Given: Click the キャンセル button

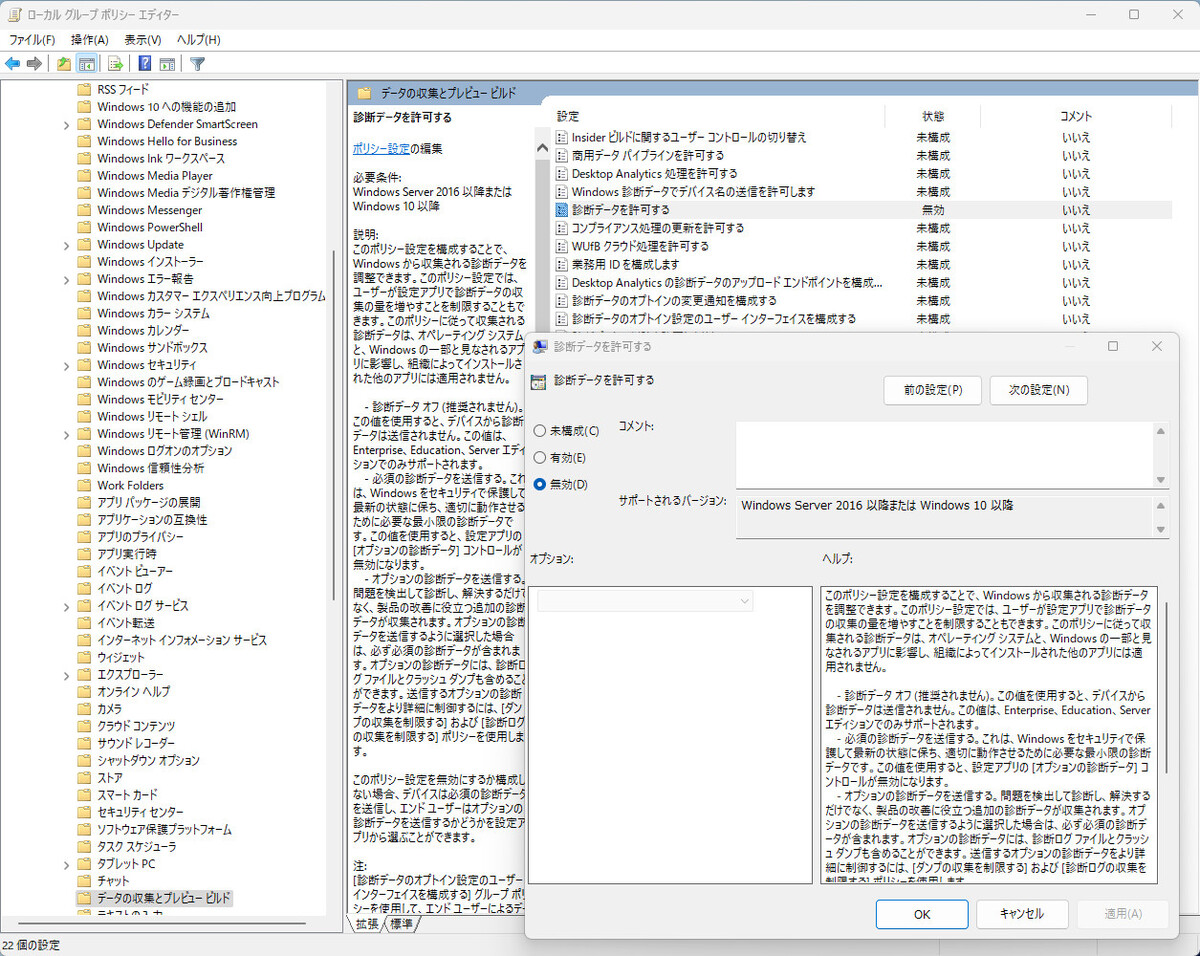Looking at the screenshot, I should pyautogui.click(x=1022, y=914).
